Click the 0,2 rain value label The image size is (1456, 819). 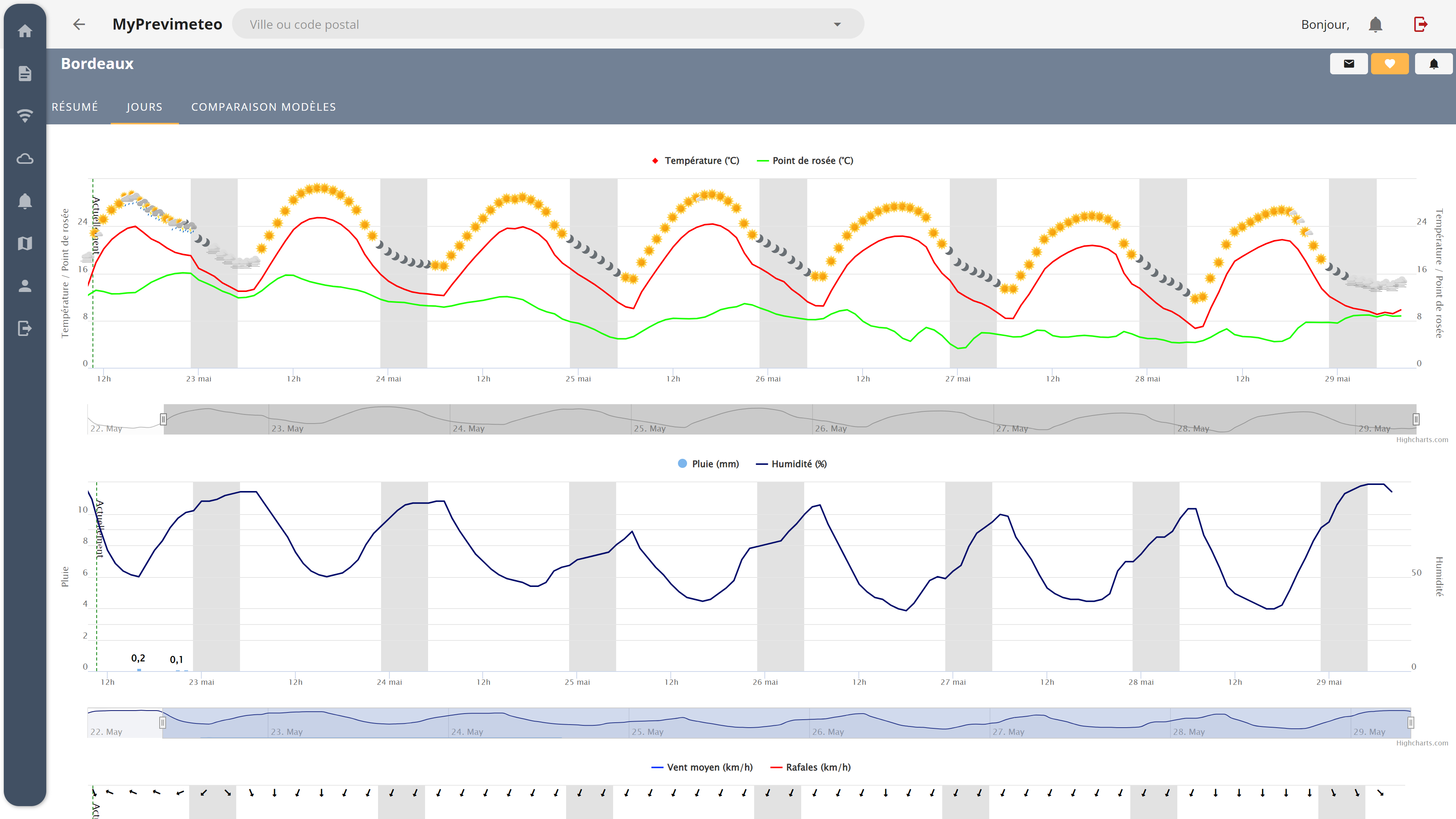138,659
